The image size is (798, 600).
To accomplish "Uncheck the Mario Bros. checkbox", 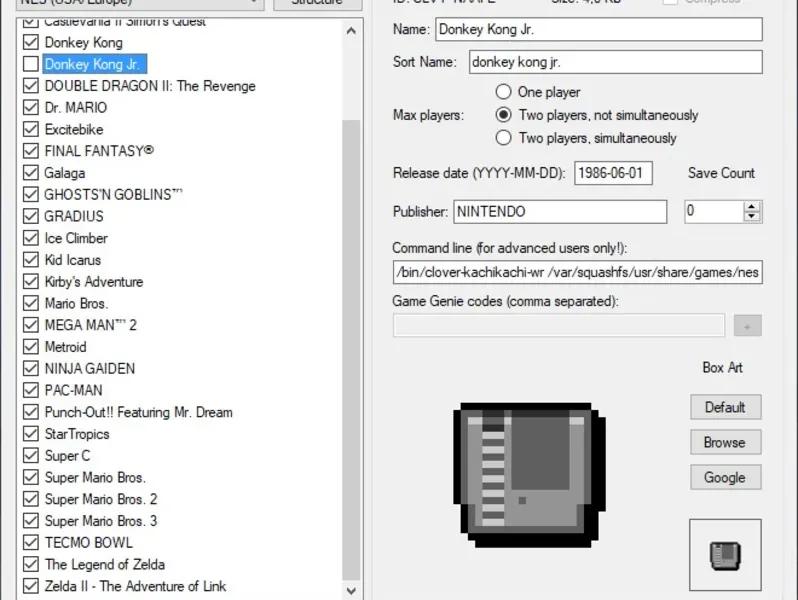I will pyautogui.click(x=31, y=303).
